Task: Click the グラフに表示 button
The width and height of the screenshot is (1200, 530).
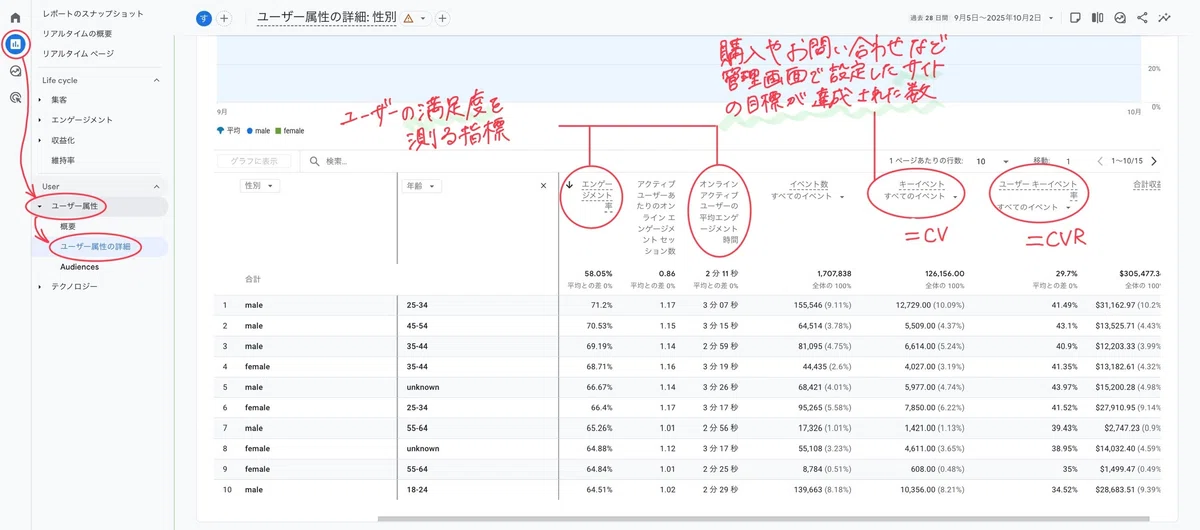Action: 254,160
